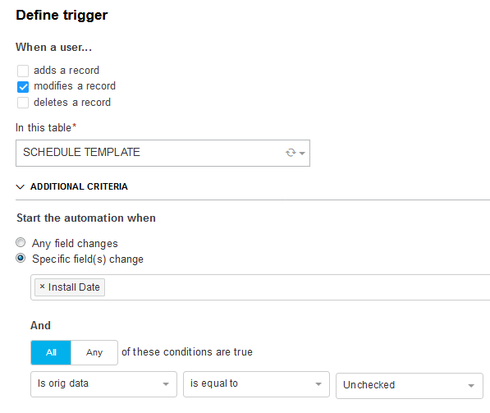Open the Is orig data field dropdown
490x413 pixels.
coord(104,384)
